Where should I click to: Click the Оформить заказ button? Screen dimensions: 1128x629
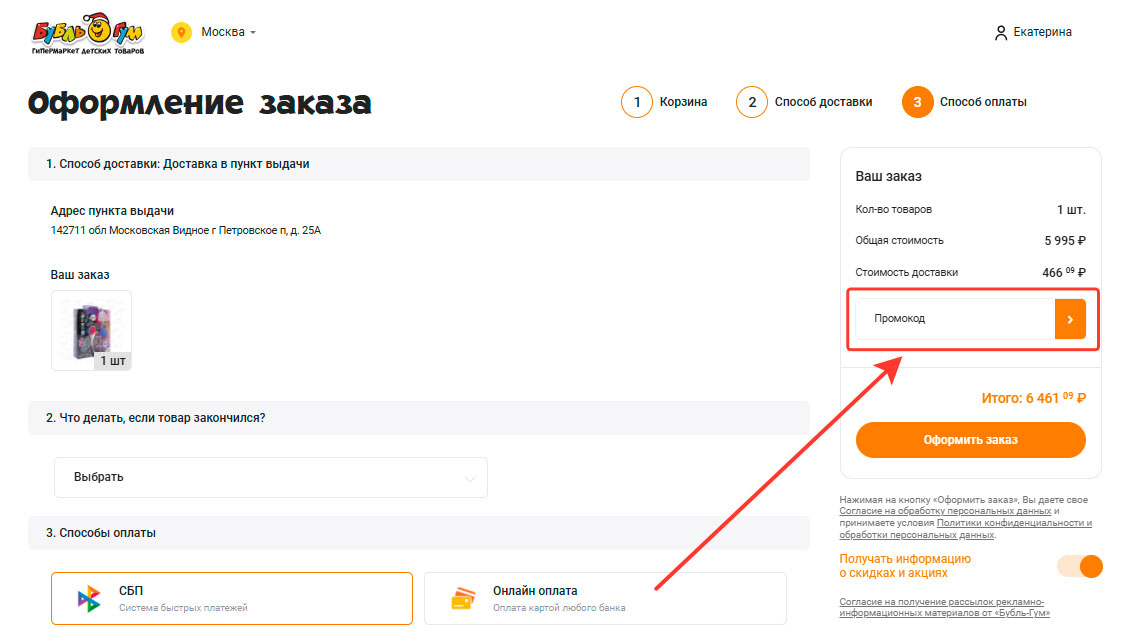970,440
